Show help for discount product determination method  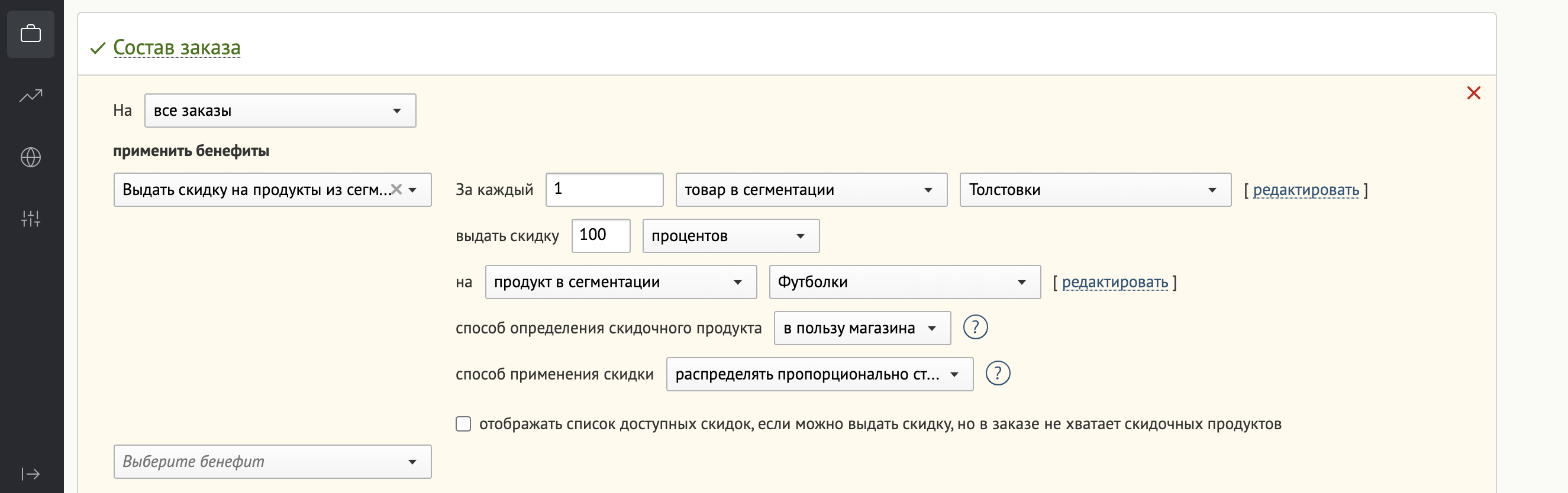pyautogui.click(x=975, y=327)
